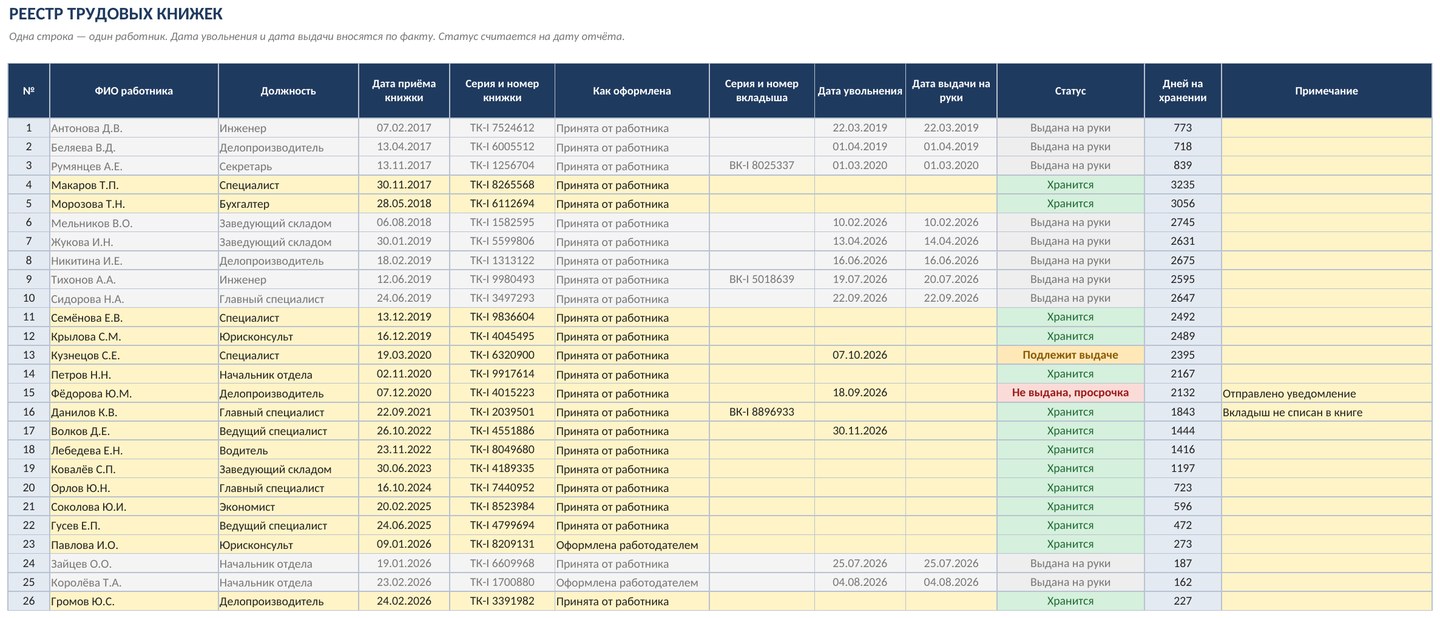The width and height of the screenshot is (1440, 618).
Task: Click the hand-over date "14.04.2026"
Action: 951,242
